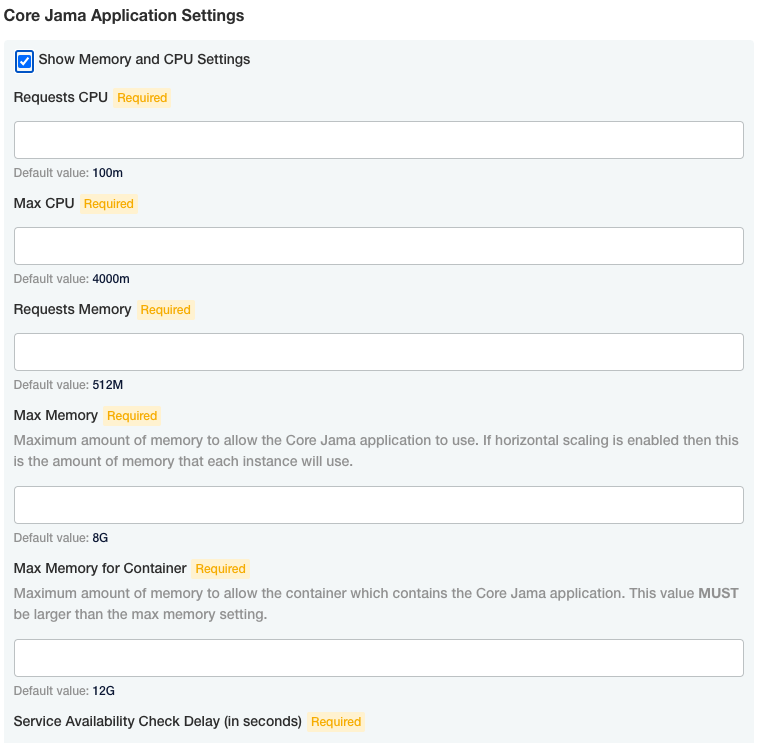Screen dimensions: 759x743
Task: Click default value '12G' text
Action: tap(104, 691)
